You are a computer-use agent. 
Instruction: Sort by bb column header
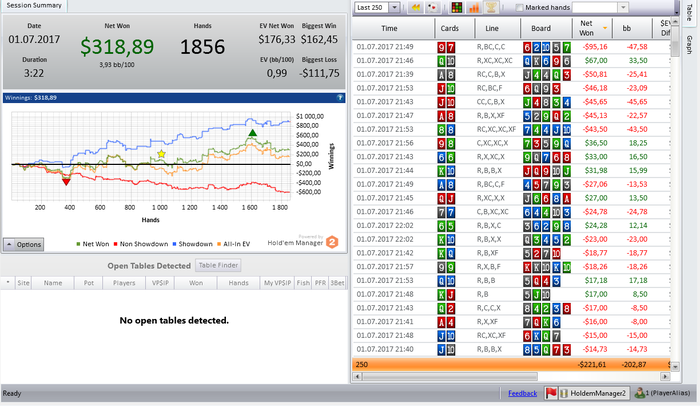[632, 28]
